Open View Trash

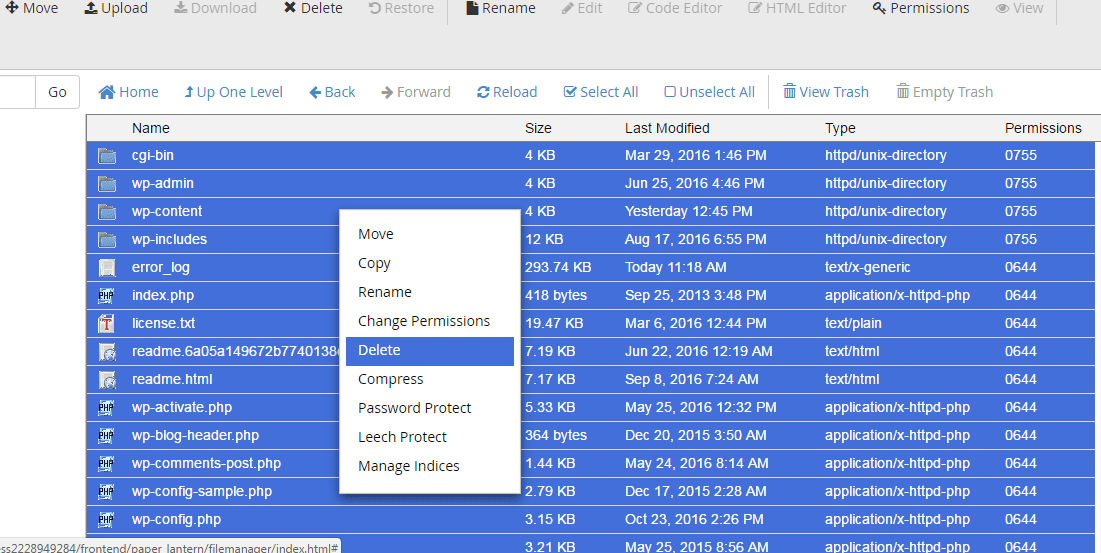tap(825, 92)
